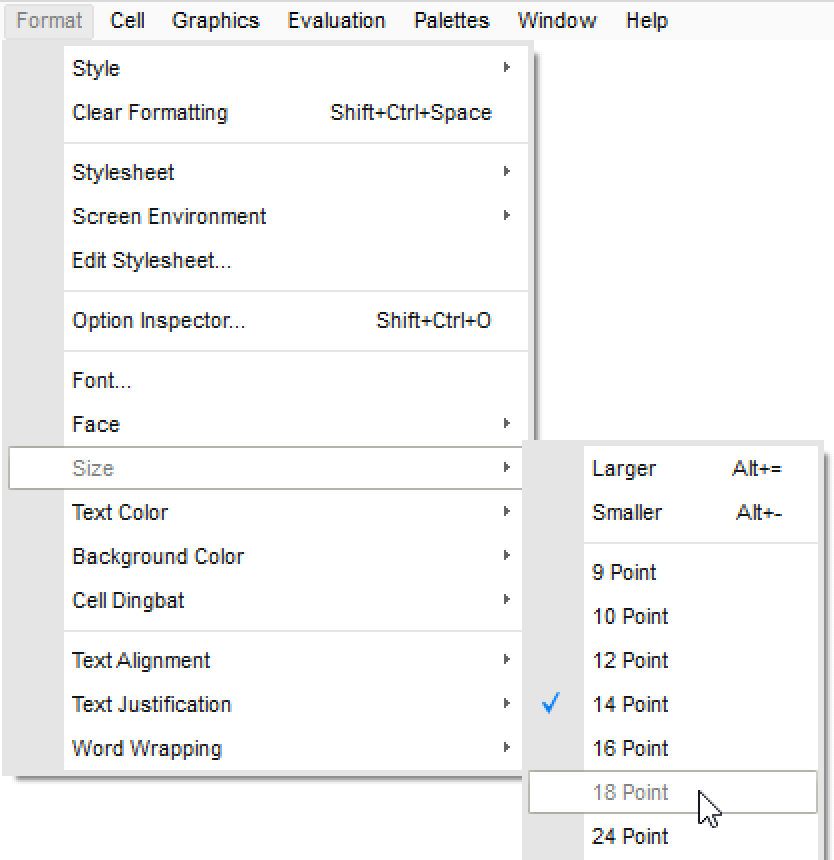Click the Evaluation menu
Image resolution: width=834 pixels, height=860 pixels.
tap(336, 20)
